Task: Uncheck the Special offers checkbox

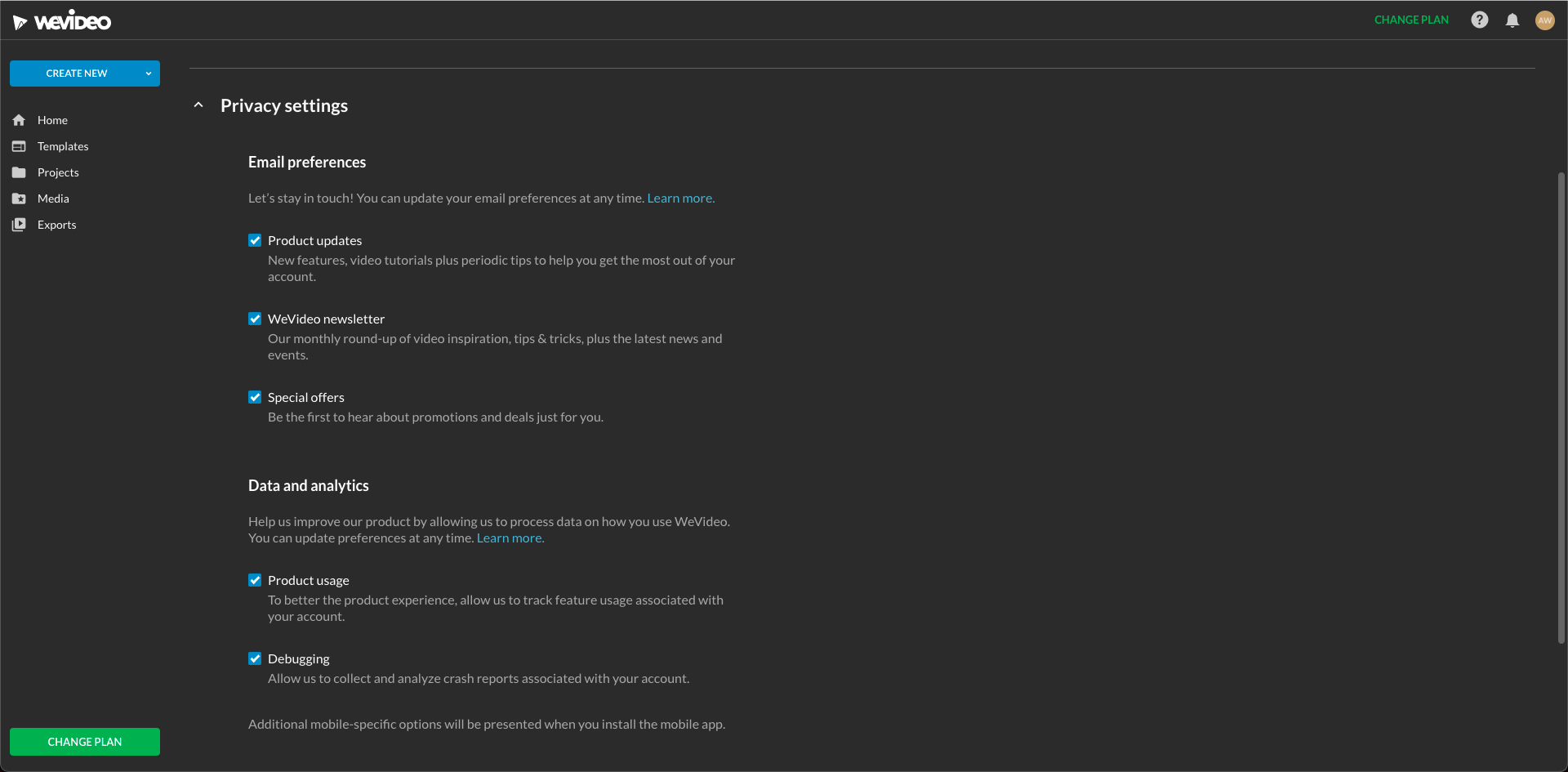Action: point(255,397)
